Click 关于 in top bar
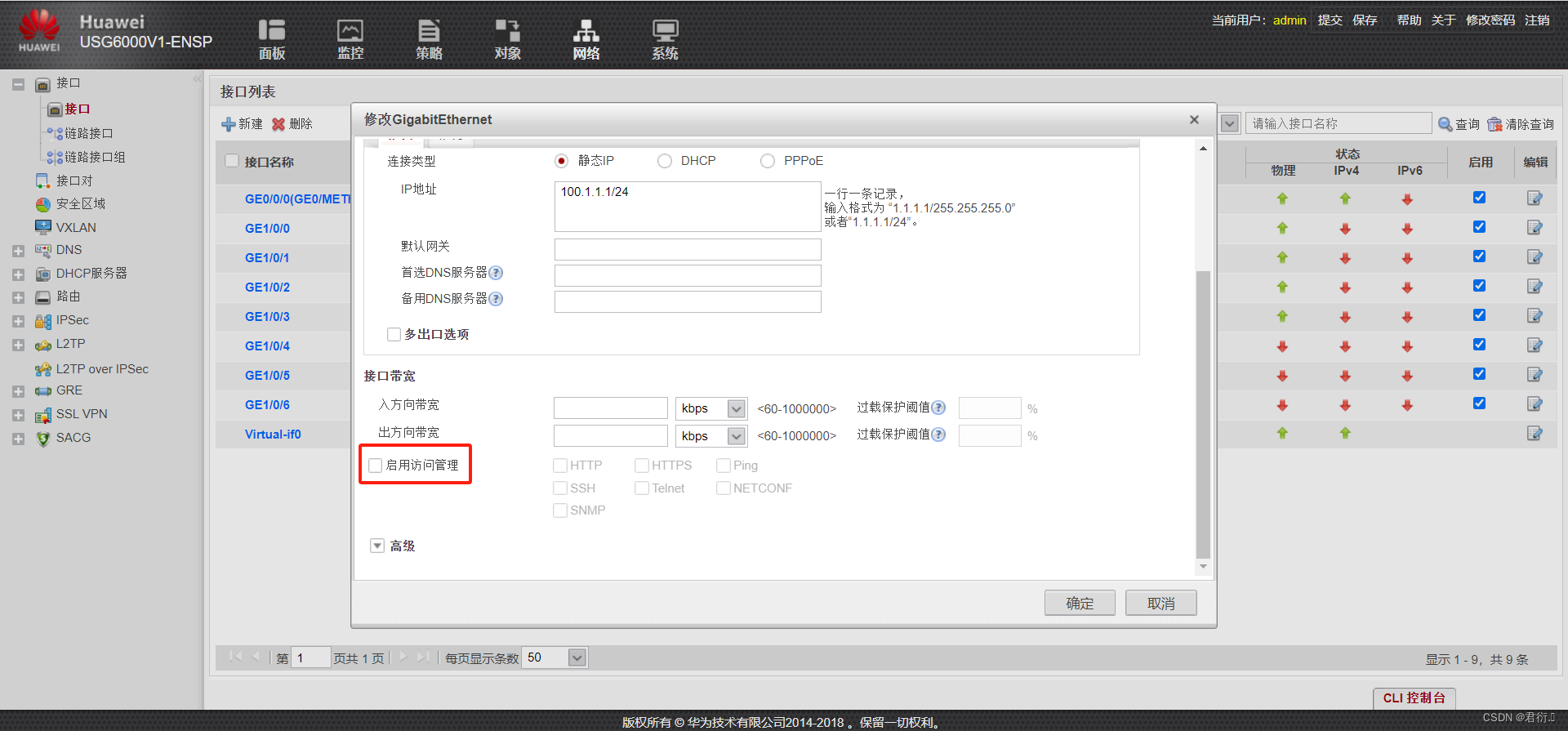1568x731 pixels. pyautogui.click(x=1443, y=20)
